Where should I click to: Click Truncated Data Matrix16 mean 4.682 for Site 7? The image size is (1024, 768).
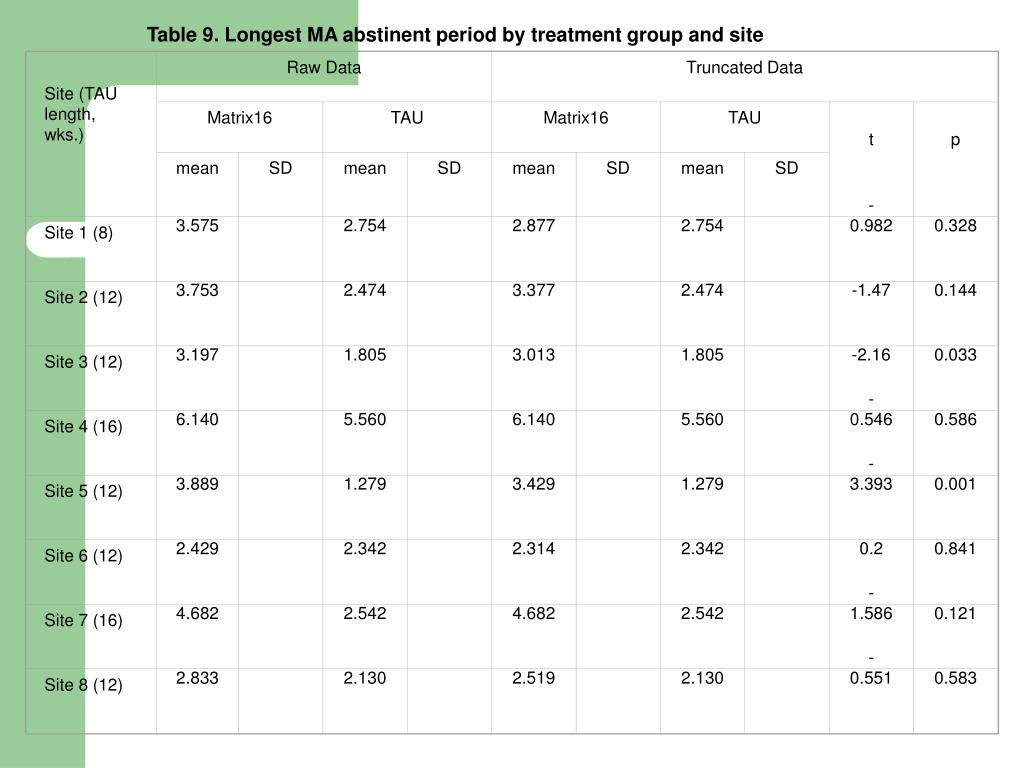(534, 613)
